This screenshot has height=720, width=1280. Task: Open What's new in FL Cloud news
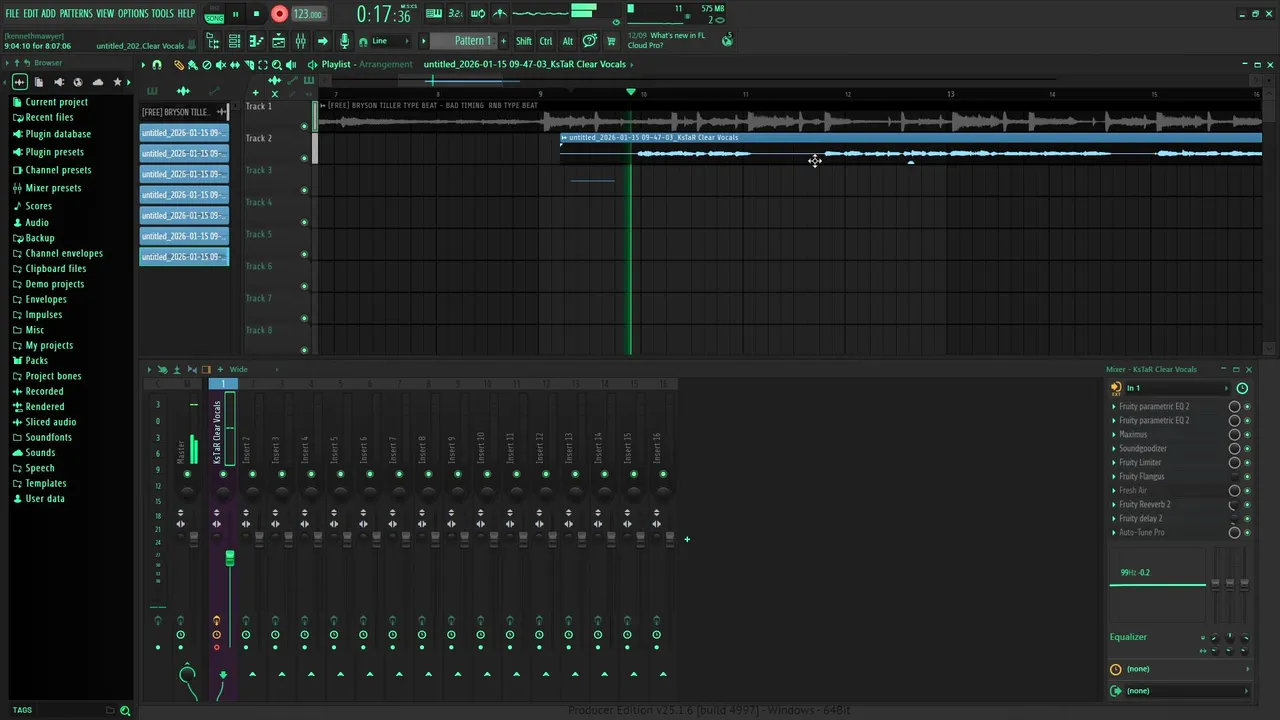tap(666, 40)
